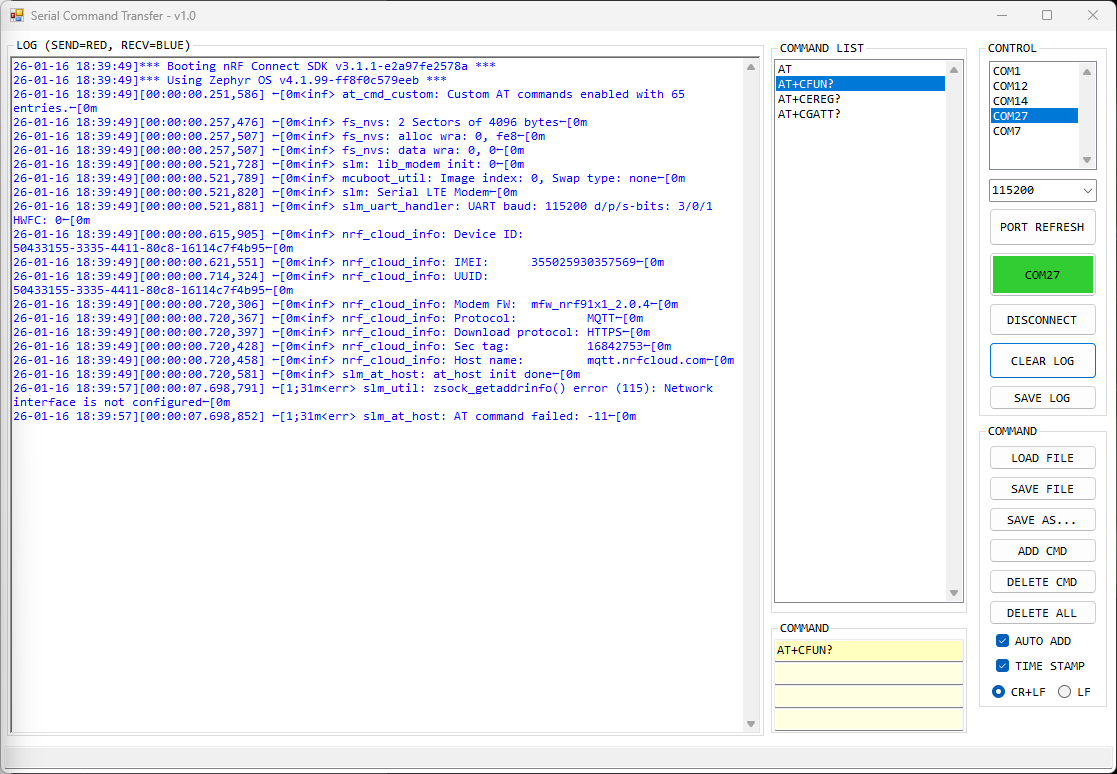
Task: Click the app icon in title bar
Action: [17, 16]
